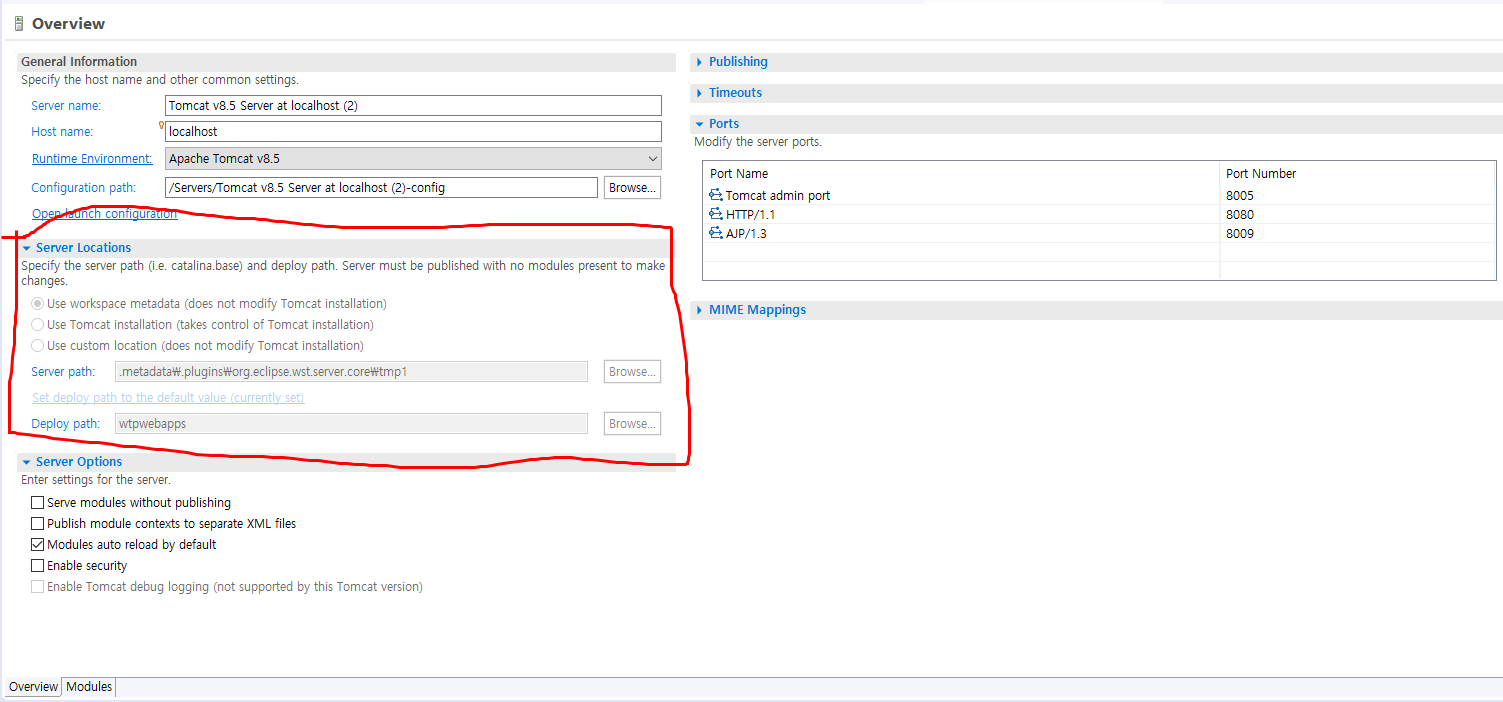Enable Serve modules without publishing
This screenshot has width=1503, height=702.
[x=38, y=502]
